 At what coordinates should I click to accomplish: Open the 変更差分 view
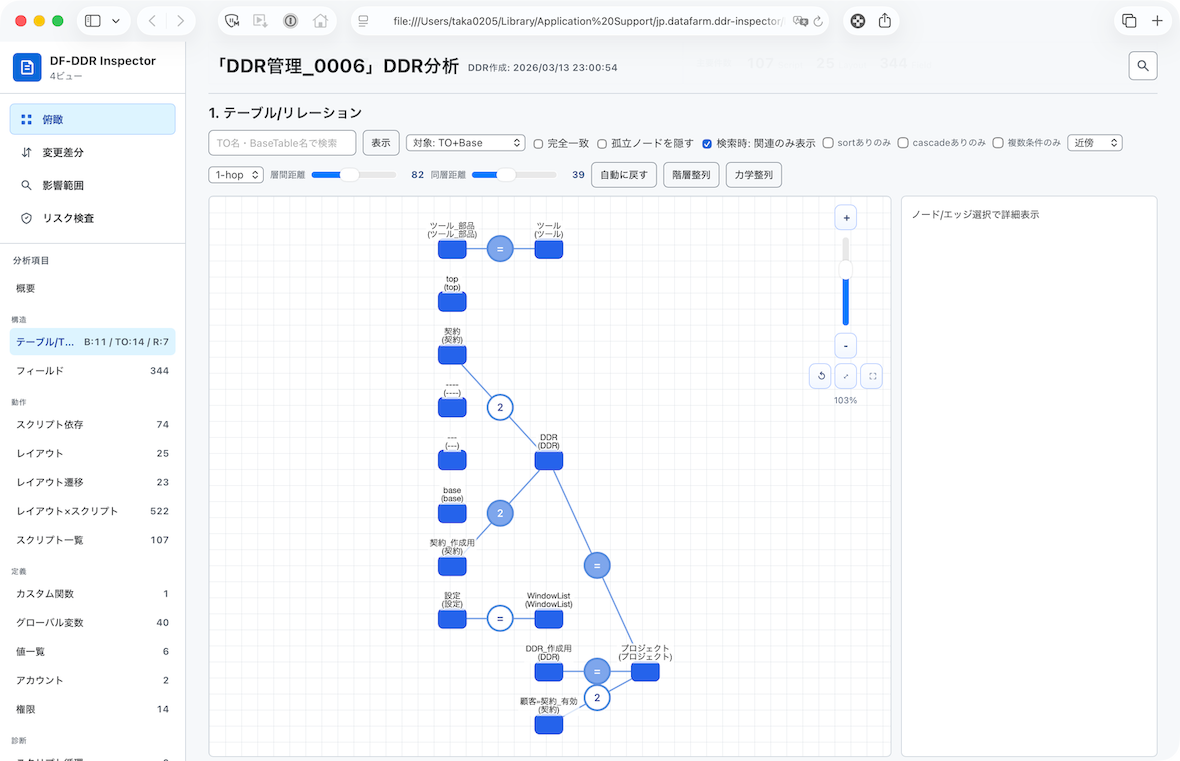click(x=93, y=152)
